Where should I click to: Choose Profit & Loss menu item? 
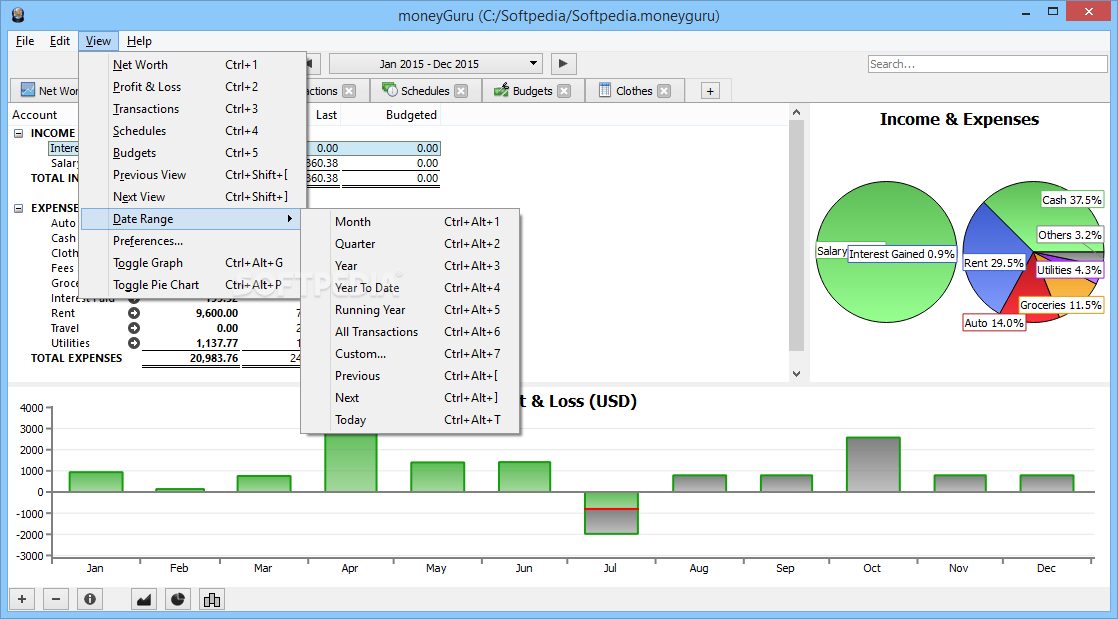click(x=193, y=87)
